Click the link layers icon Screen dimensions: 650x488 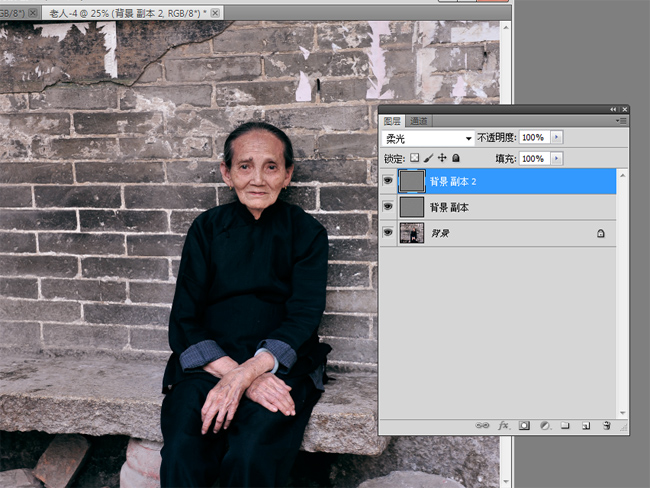tap(483, 425)
